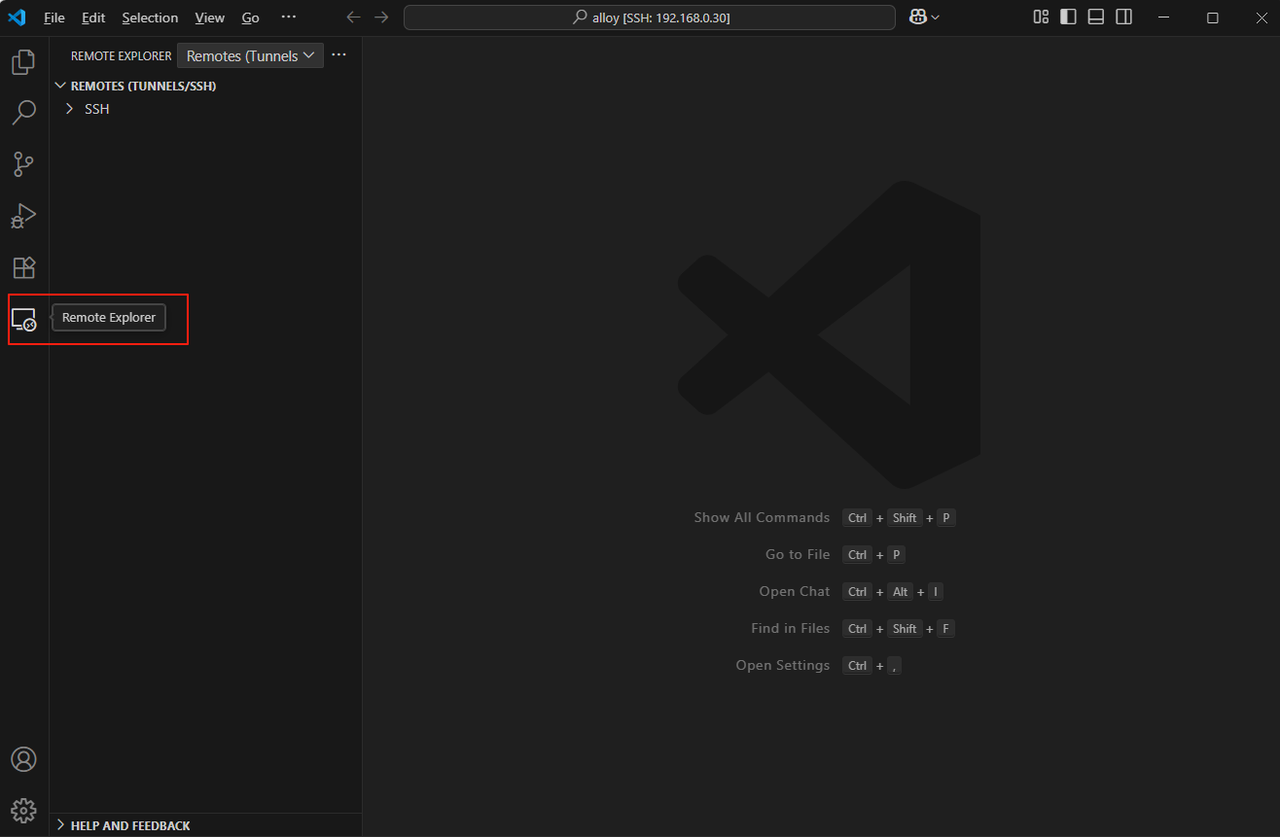This screenshot has width=1280, height=837.
Task: Toggle the Panel visibility
Action: [1096, 17]
